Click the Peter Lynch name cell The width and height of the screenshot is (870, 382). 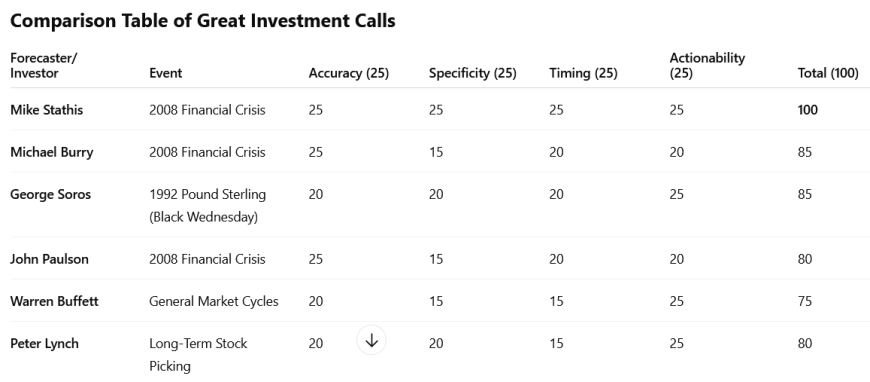tap(44, 343)
